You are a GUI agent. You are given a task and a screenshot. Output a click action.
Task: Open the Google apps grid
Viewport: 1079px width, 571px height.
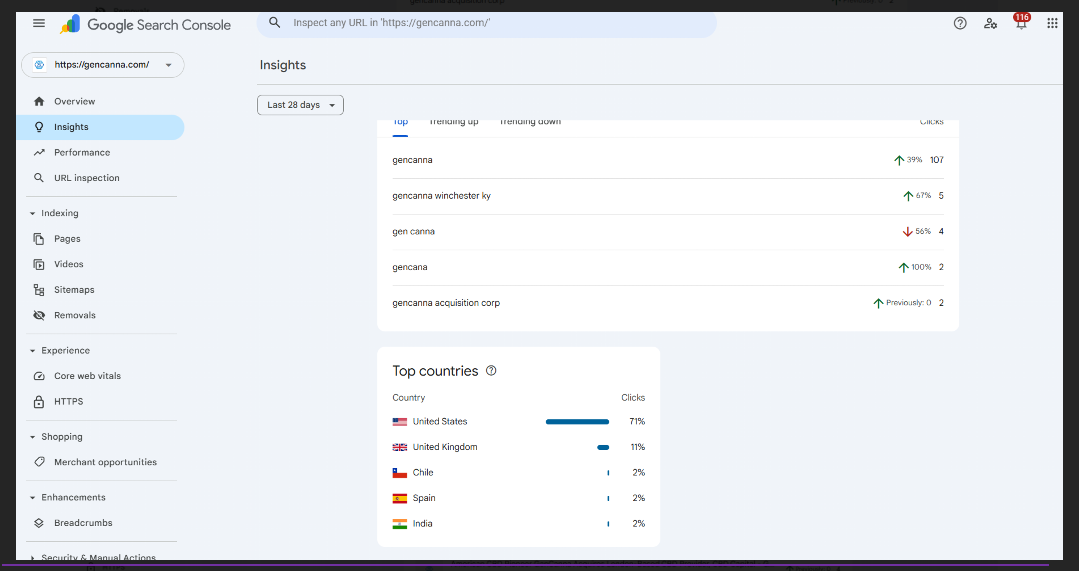(1052, 23)
